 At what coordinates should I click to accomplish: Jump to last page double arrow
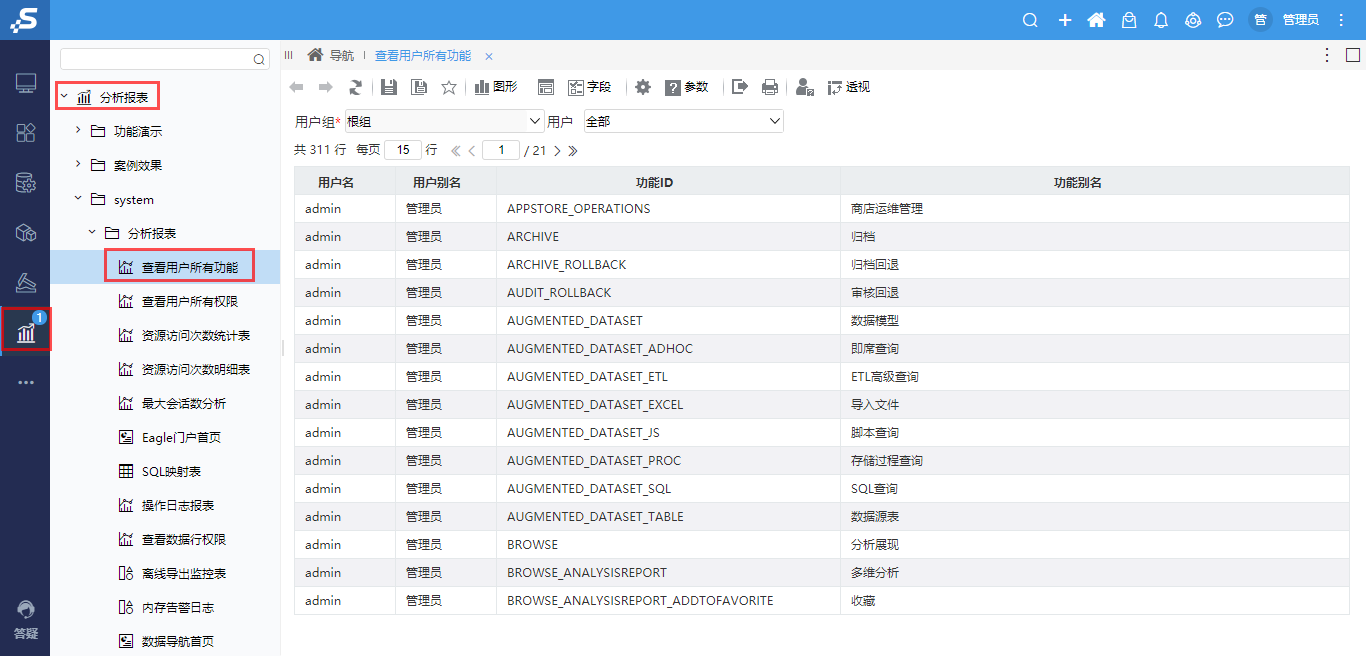pyautogui.click(x=573, y=151)
